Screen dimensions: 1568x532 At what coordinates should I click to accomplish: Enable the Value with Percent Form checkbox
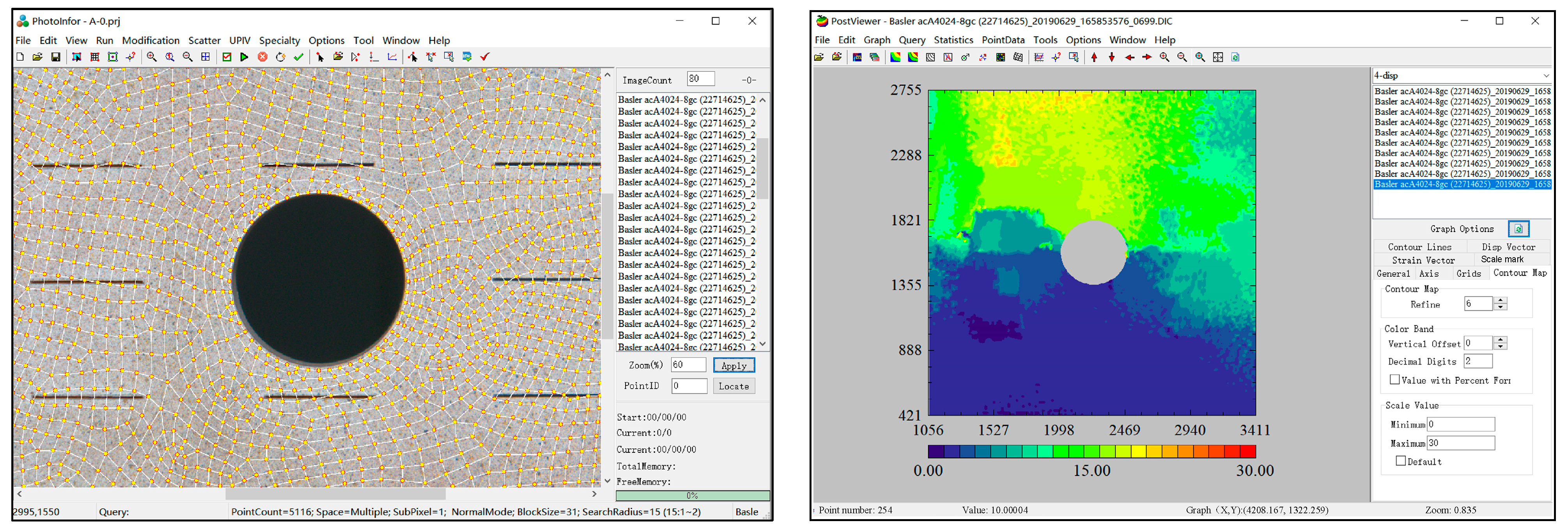[x=1394, y=380]
